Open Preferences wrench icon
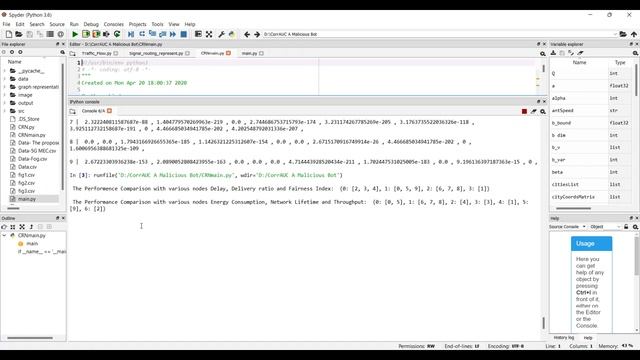The image size is (640, 360). point(222,34)
